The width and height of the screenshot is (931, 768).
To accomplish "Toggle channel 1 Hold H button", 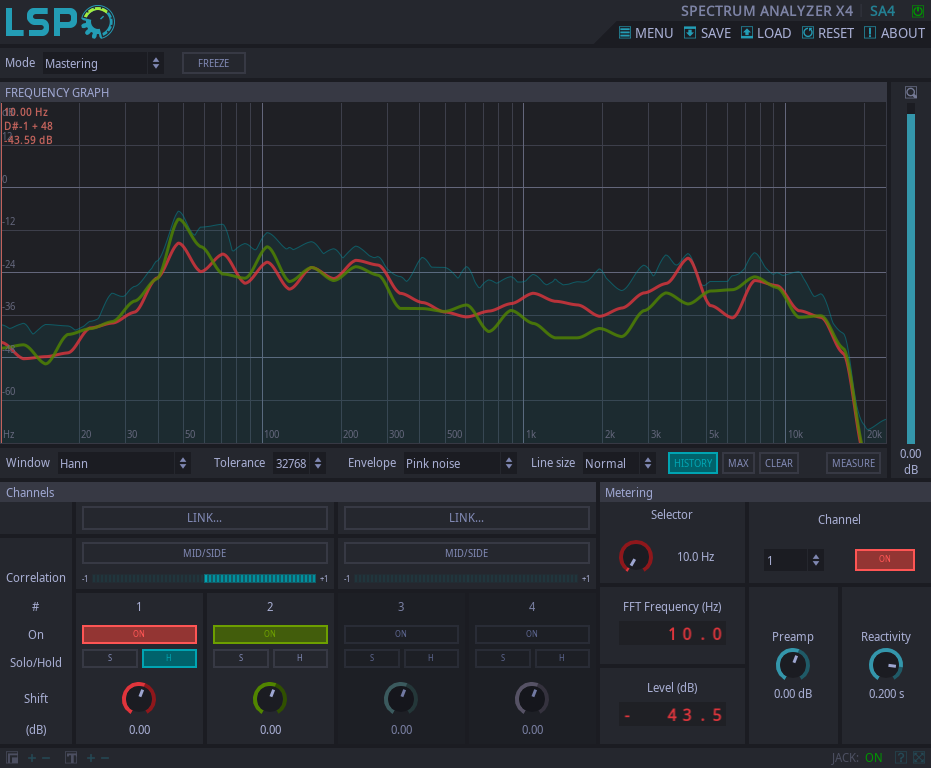I will coord(169,658).
